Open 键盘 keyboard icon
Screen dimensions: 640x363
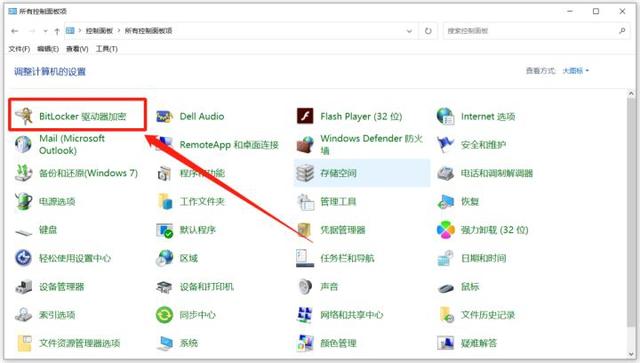(23, 232)
